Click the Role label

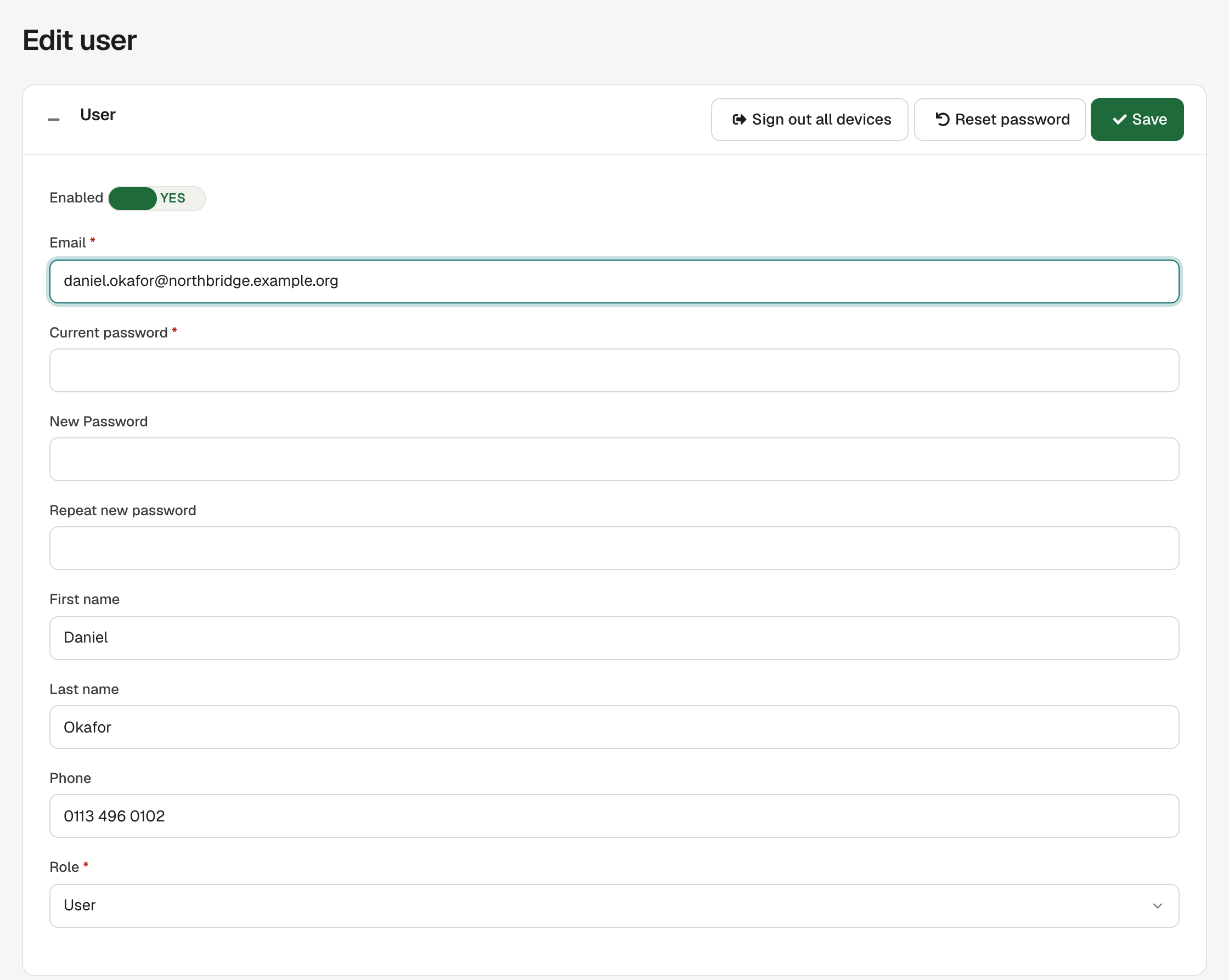(64, 867)
